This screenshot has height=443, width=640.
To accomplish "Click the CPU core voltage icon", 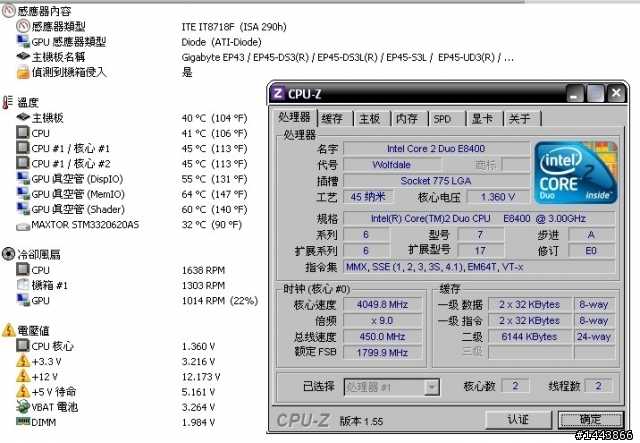I will coord(23,345).
